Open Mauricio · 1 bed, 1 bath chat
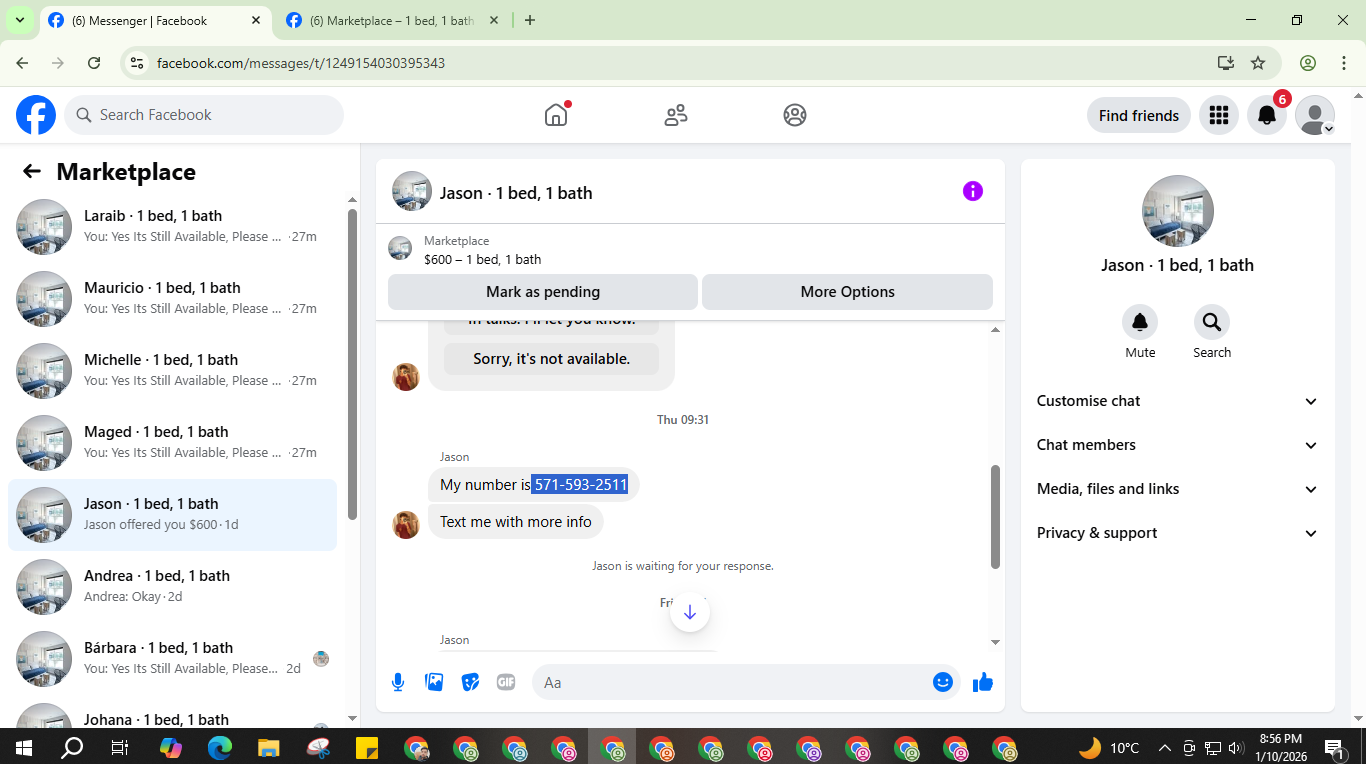The image size is (1366, 764). click(172, 299)
